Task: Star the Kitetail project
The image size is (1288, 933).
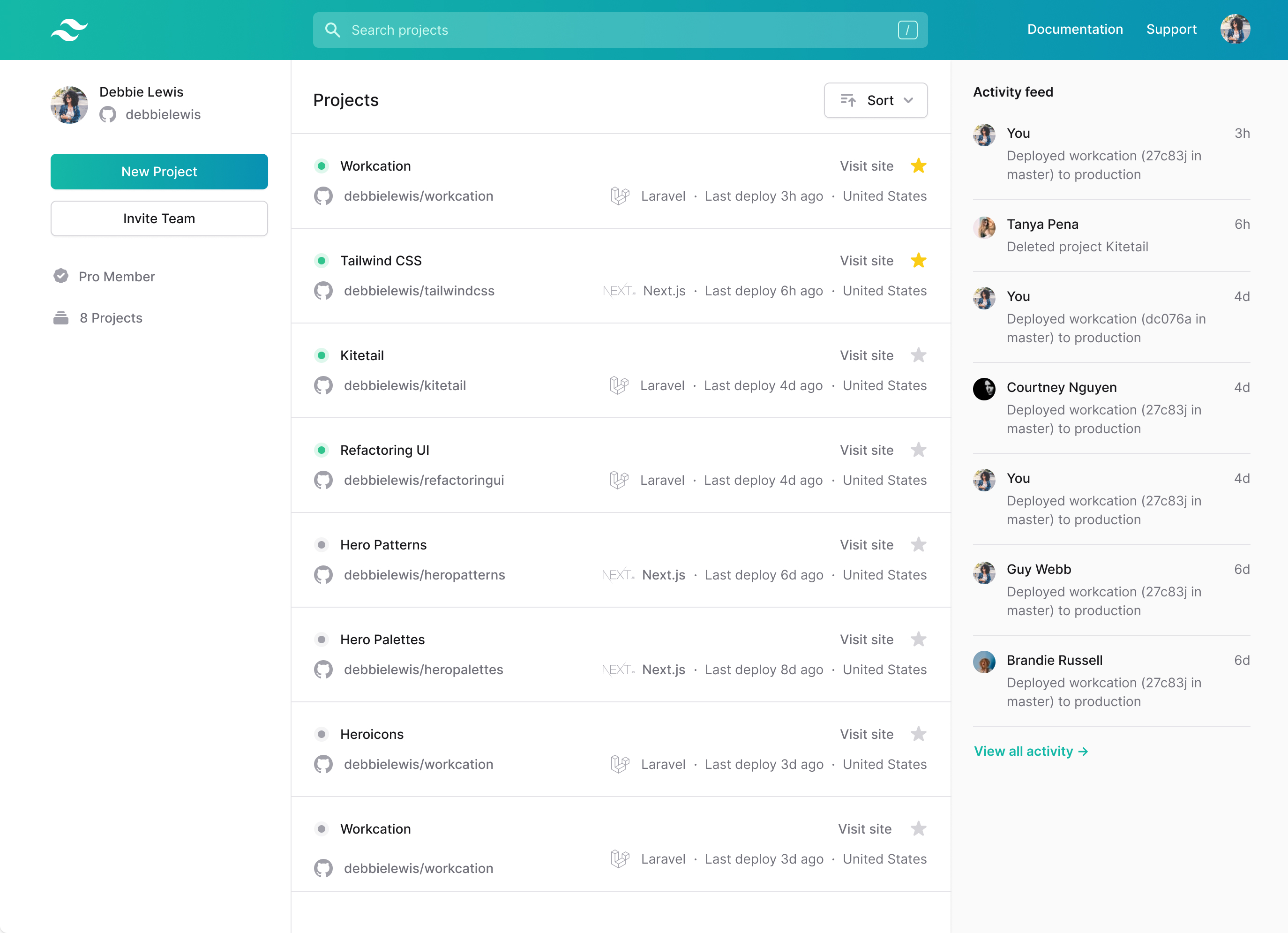Action: point(918,355)
